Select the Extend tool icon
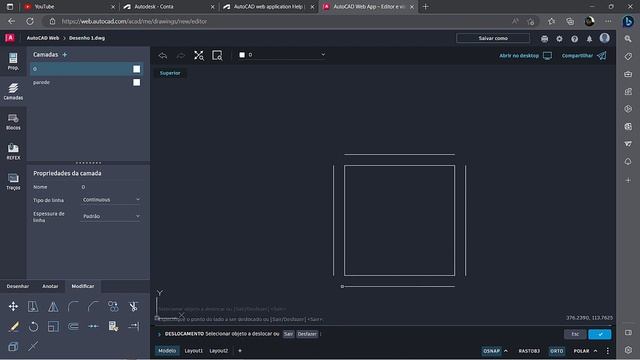This screenshot has height=360, width=640. tap(133, 326)
